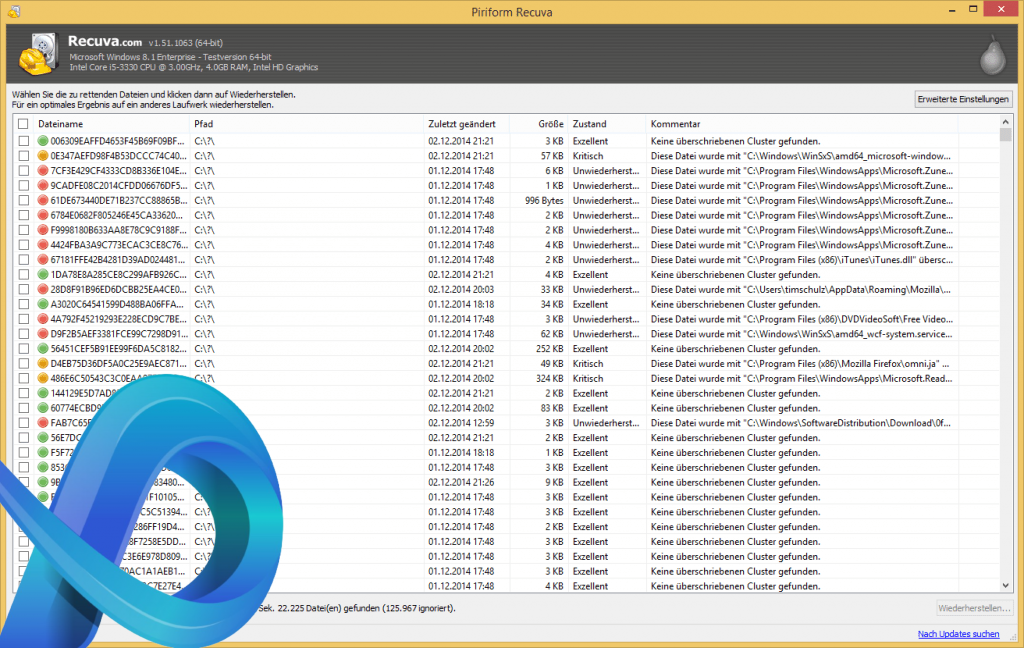Follow the Nach Updates suchen link
The width and height of the screenshot is (1024, 648).
coord(958,634)
